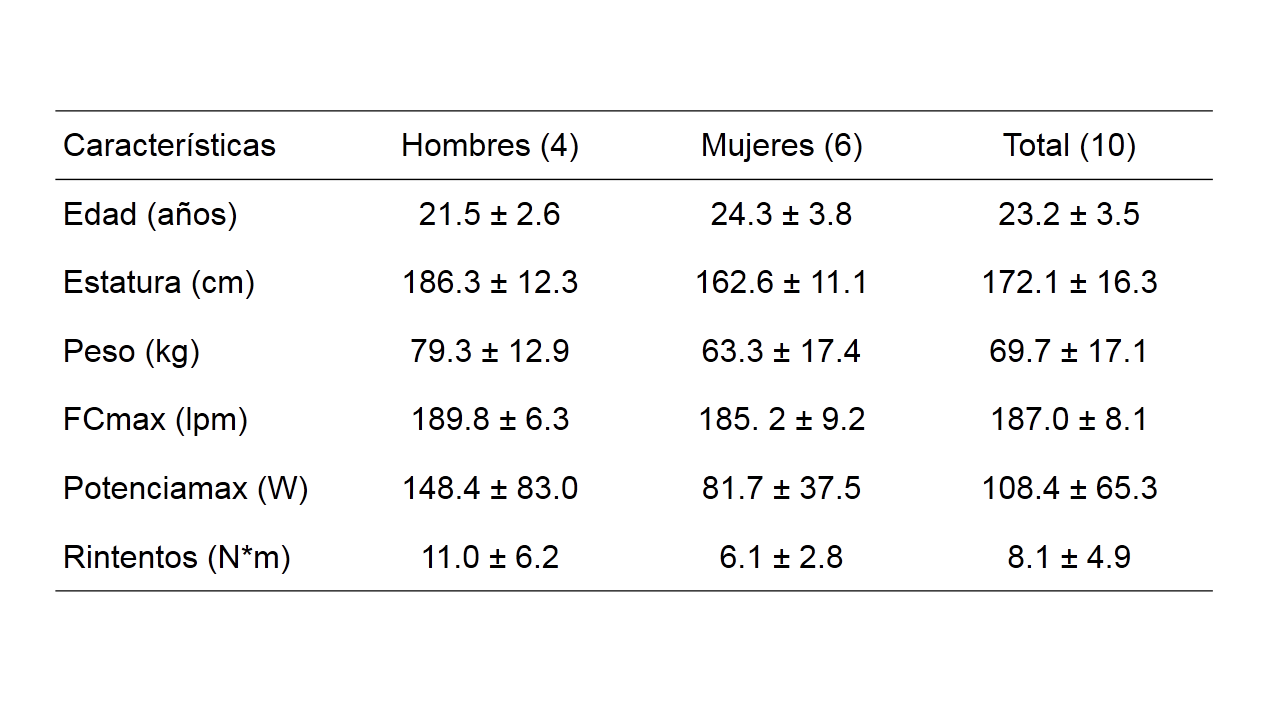Click the Peso (kg) row label
Image resolution: width=1280 pixels, height=720 pixels.
click(x=131, y=352)
